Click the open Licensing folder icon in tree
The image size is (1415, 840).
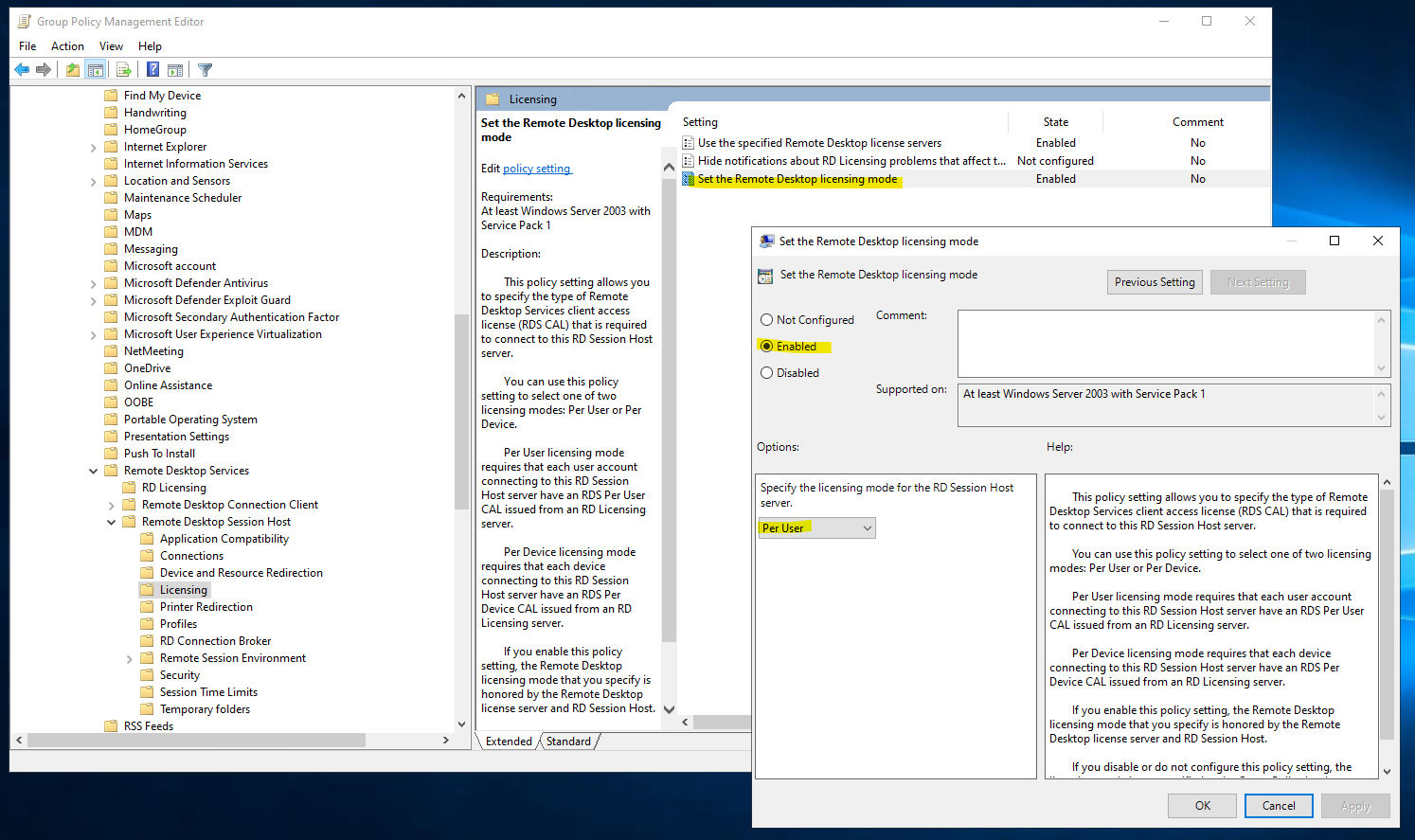(x=147, y=589)
